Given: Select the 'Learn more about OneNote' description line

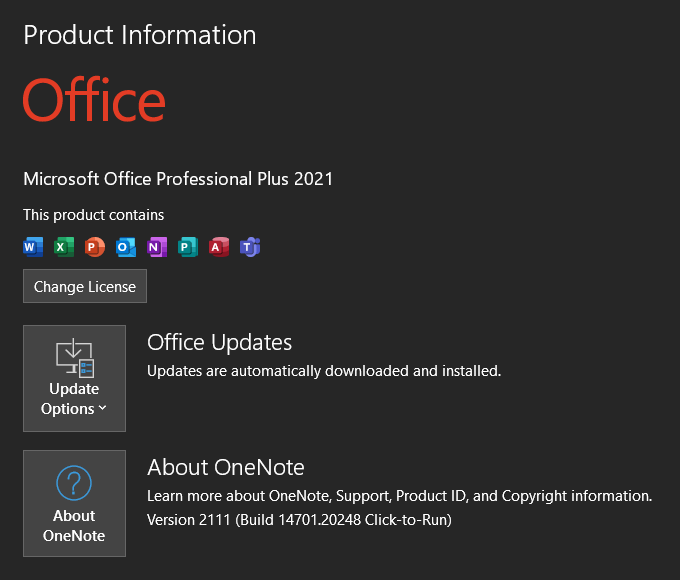Looking at the screenshot, I should [399, 496].
